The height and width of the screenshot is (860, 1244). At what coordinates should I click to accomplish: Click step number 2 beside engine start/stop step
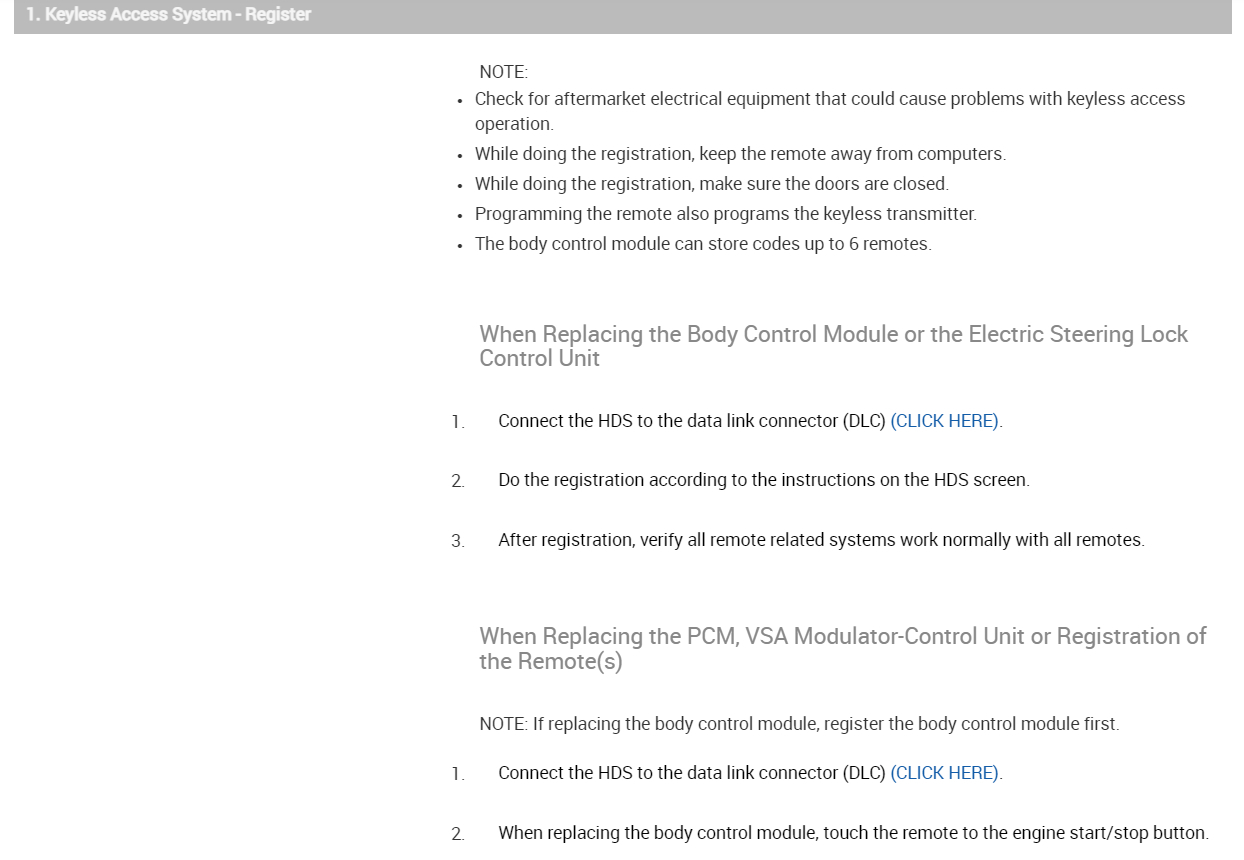pos(457,834)
